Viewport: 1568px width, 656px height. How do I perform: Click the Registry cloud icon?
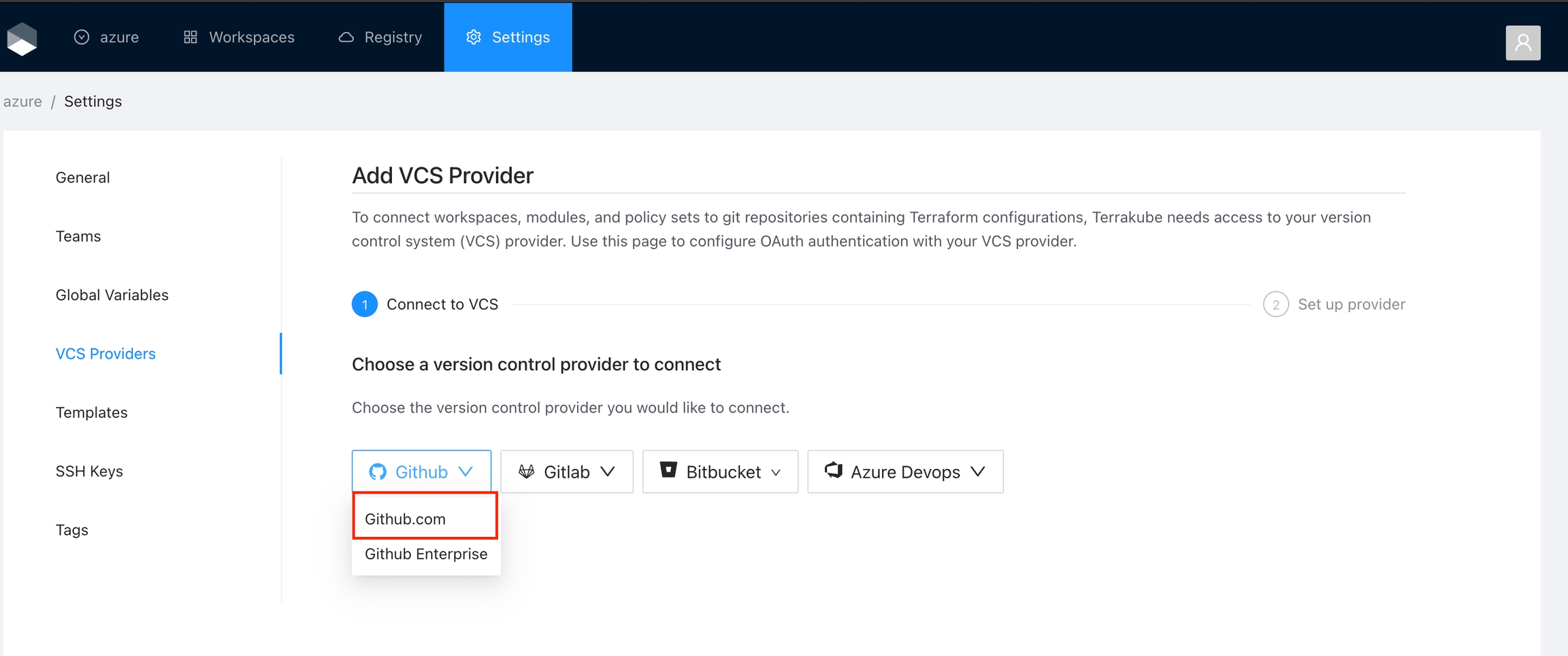[346, 37]
